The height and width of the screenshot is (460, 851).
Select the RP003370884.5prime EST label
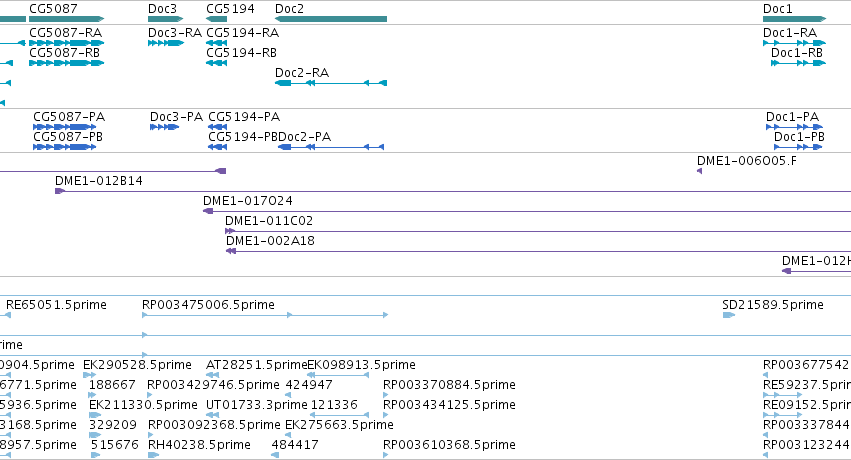click(x=449, y=385)
